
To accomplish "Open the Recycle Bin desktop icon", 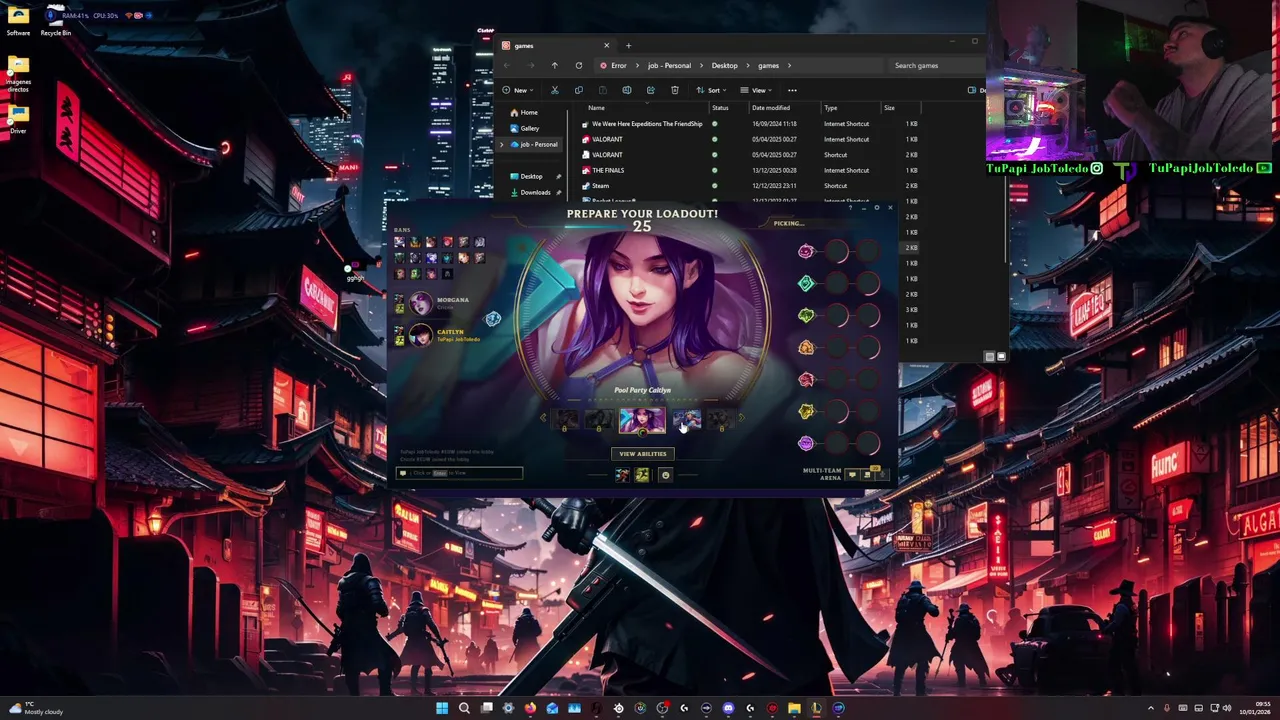I will (x=55, y=20).
